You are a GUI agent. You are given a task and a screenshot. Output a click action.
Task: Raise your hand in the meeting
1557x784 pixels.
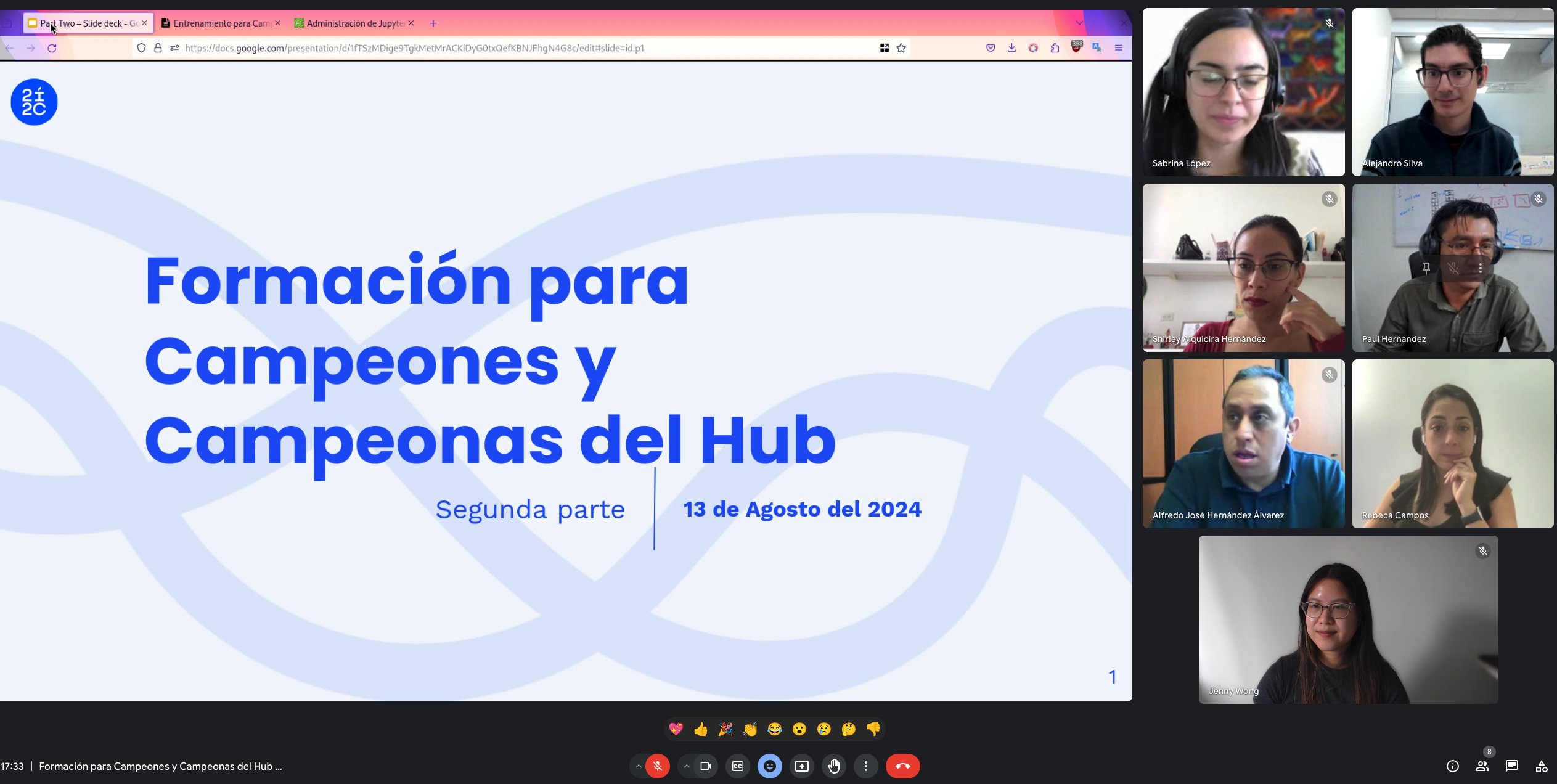tap(834, 766)
